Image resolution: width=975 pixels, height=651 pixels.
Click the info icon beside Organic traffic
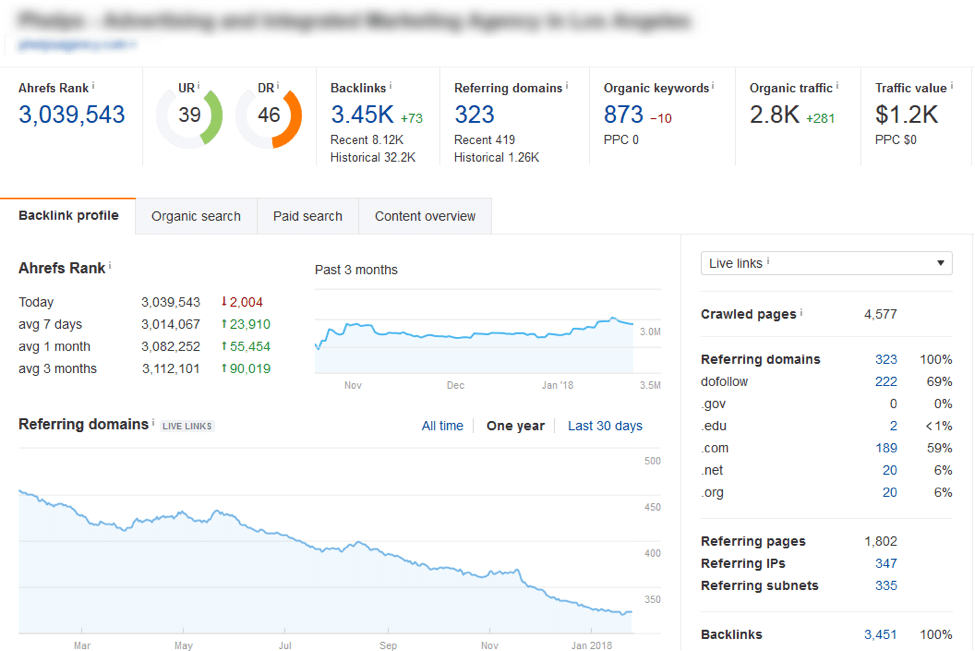tap(837, 85)
